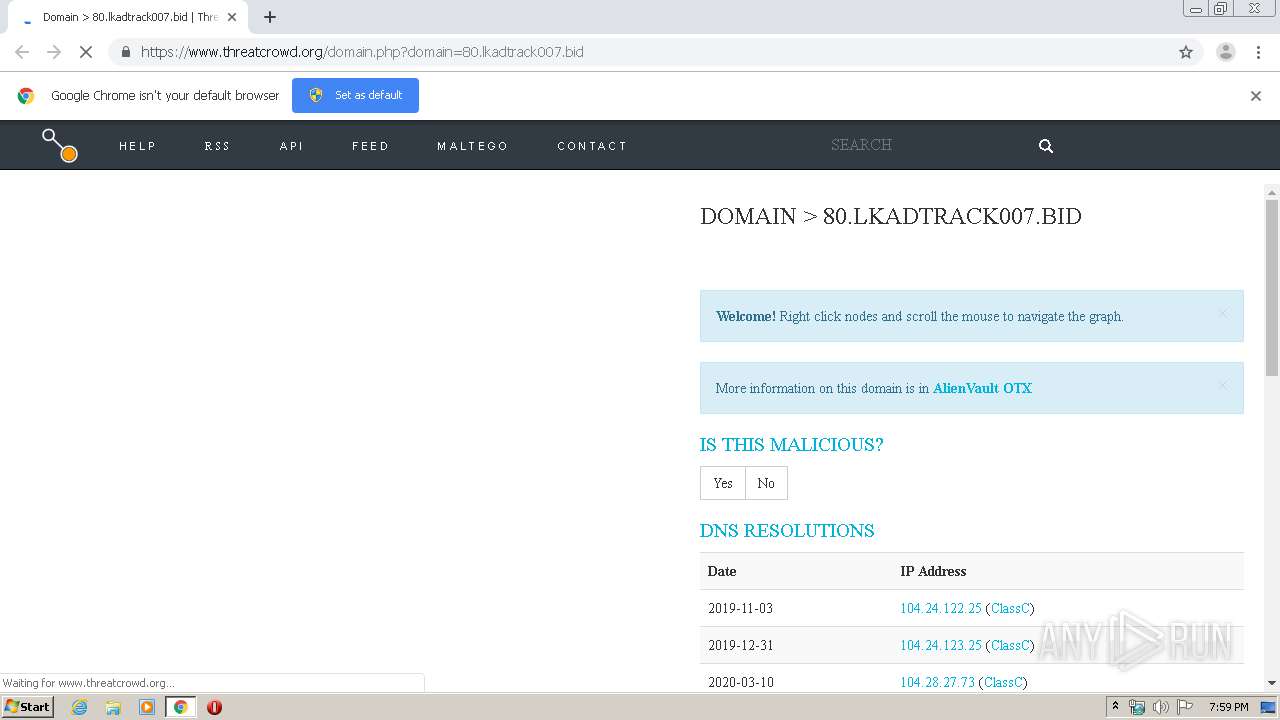This screenshot has width=1280, height=720.
Task: Dismiss the default browser notification bar
Action: 1256,96
